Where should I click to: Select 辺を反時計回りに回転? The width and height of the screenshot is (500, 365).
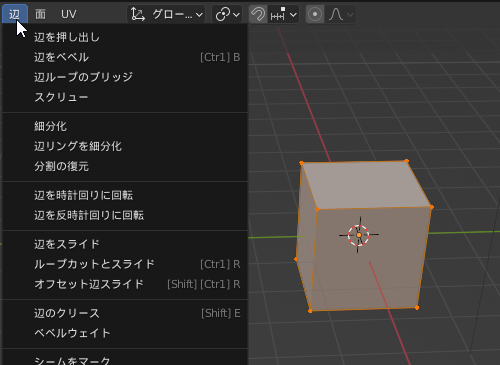(x=125, y=215)
